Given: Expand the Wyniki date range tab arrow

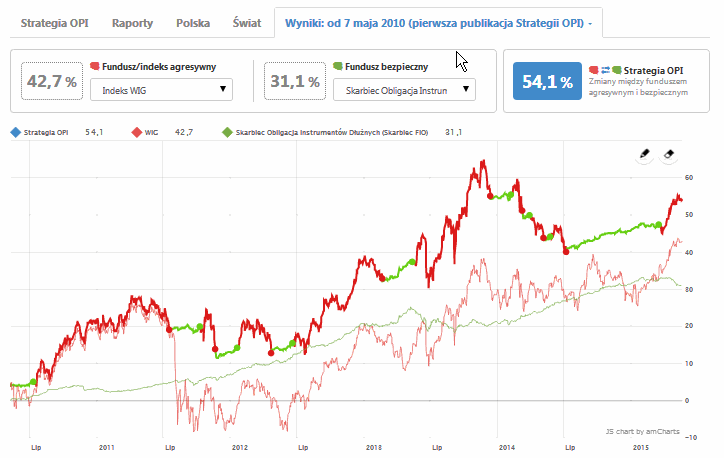Looking at the screenshot, I should pos(590,22).
